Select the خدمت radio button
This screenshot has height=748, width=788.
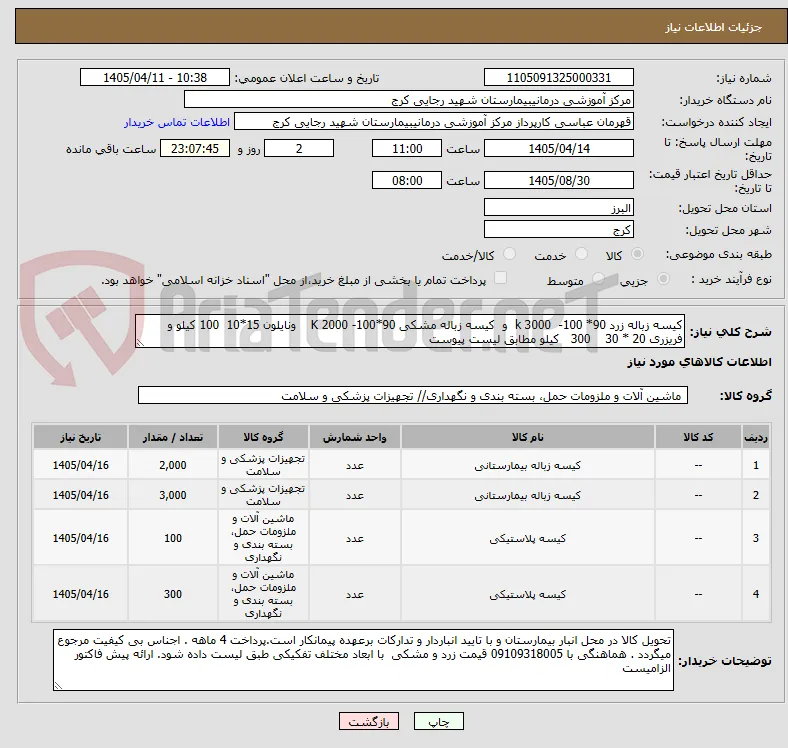581,254
